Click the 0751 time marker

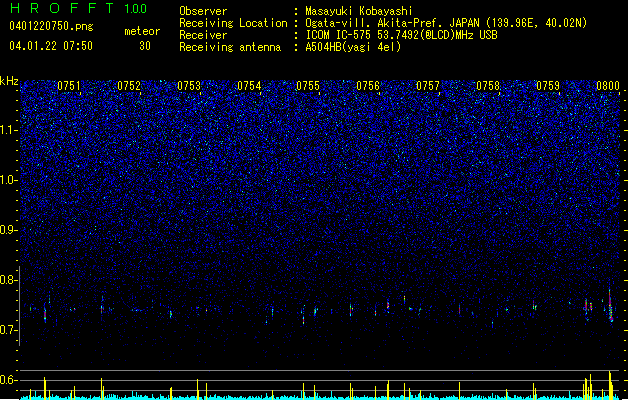(69, 86)
